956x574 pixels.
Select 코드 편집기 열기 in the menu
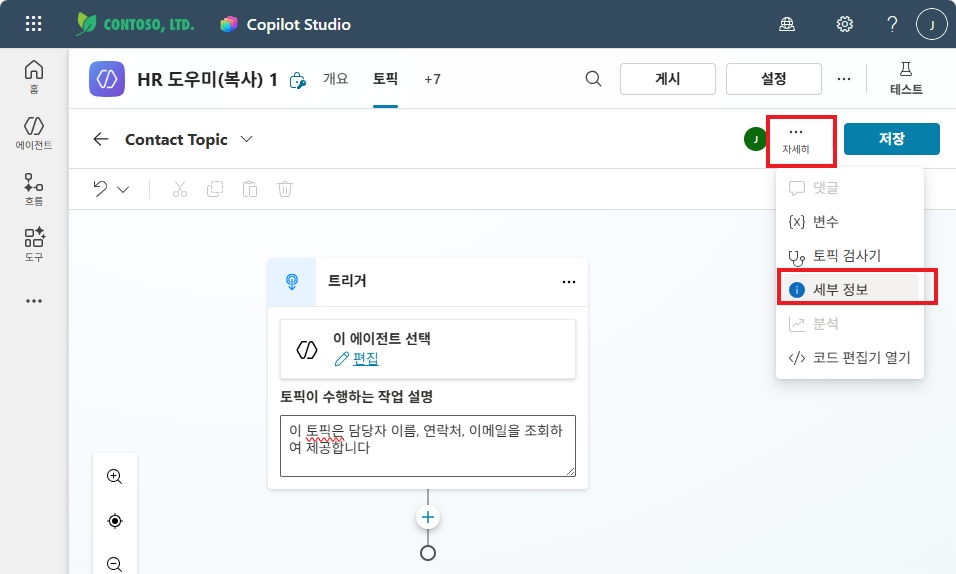point(850,357)
